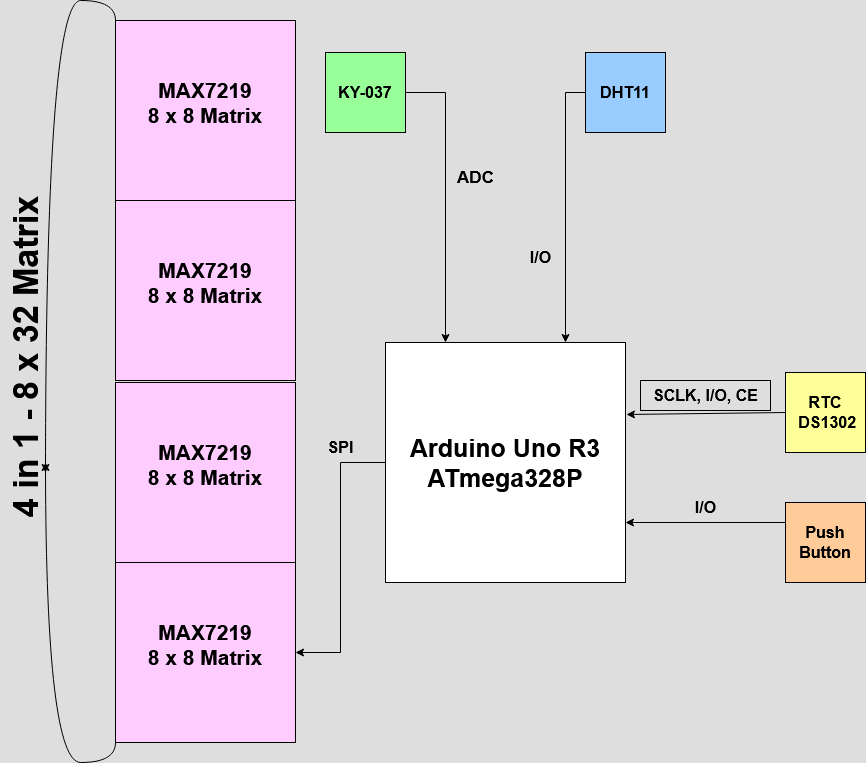This screenshot has width=866, height=763.
Task: Click the ADC connection label
Action: [x=473, y=178]
